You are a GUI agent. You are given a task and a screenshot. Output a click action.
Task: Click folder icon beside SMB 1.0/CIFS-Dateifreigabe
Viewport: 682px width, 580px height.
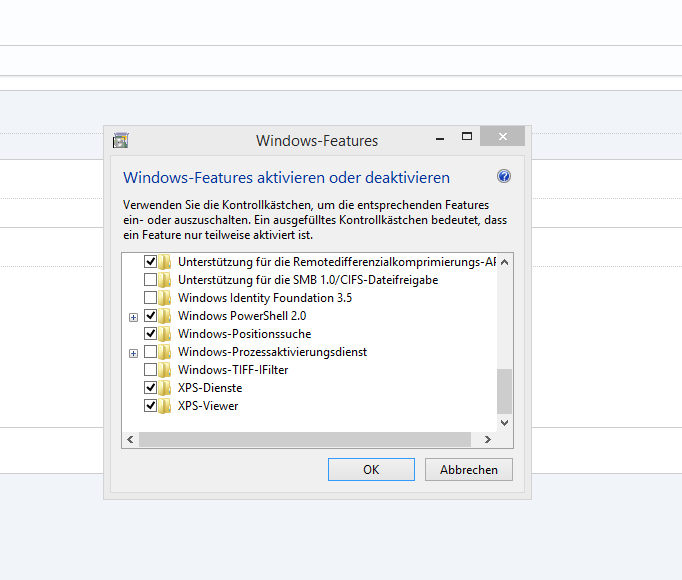[x=164, y=280]
